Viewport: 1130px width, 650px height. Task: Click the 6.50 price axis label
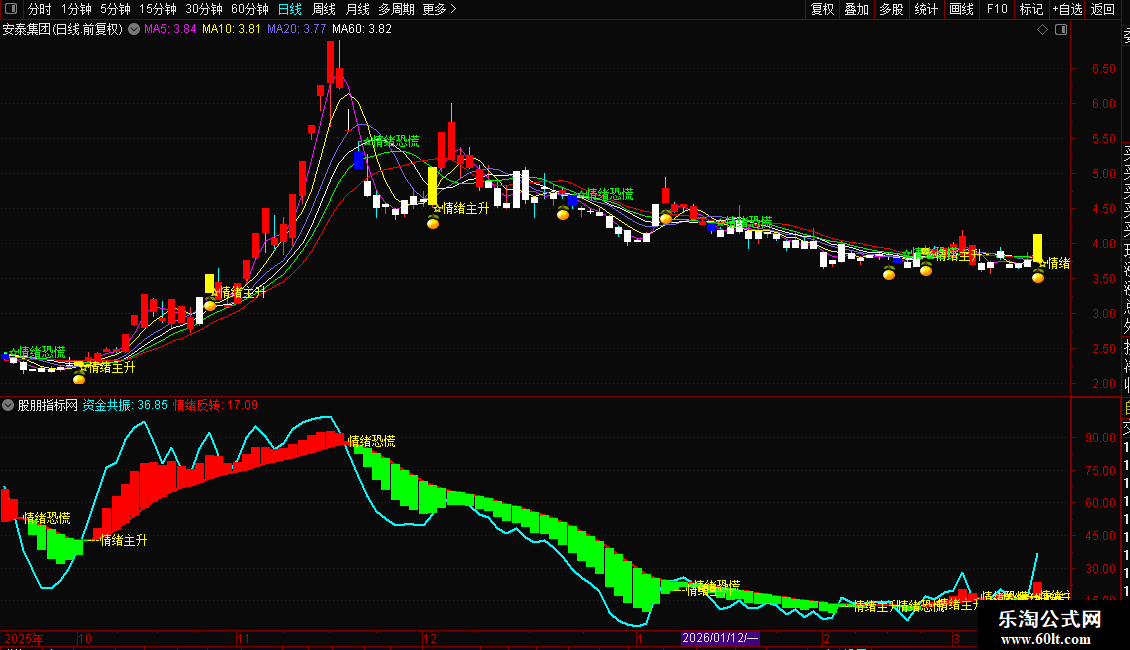point(1104,69)
